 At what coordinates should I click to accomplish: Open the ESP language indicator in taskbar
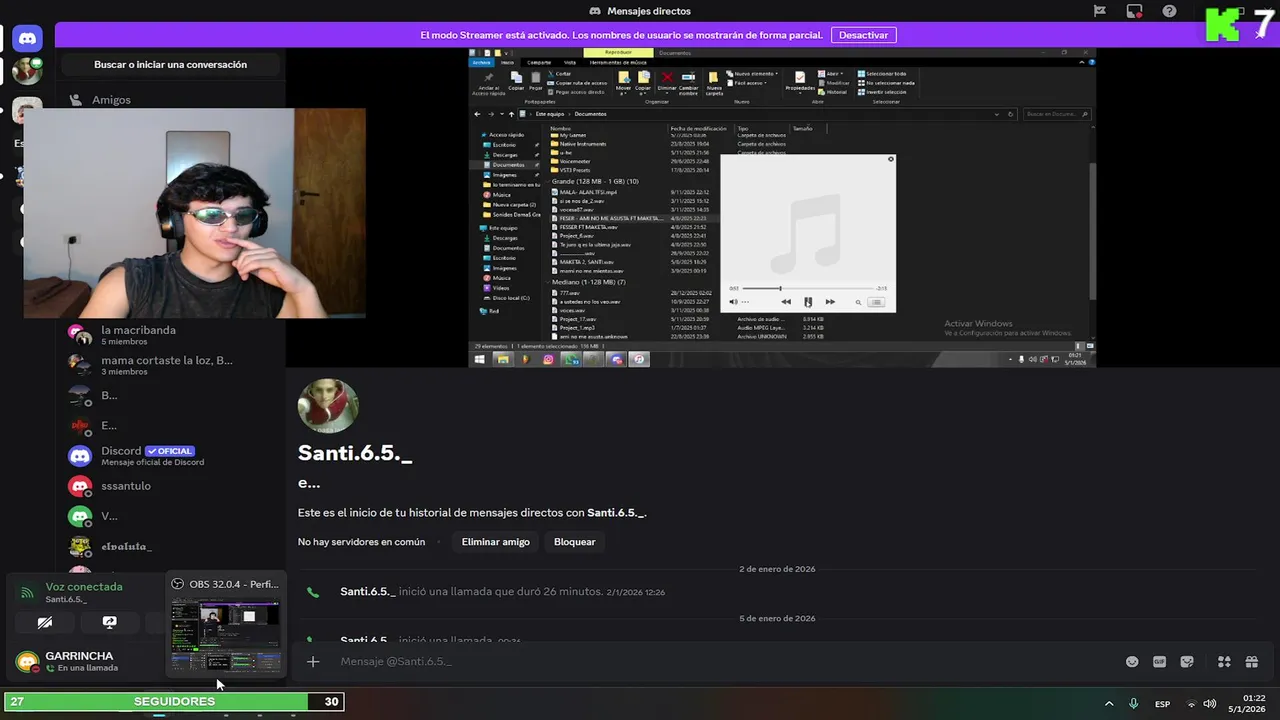point(1162,704)
